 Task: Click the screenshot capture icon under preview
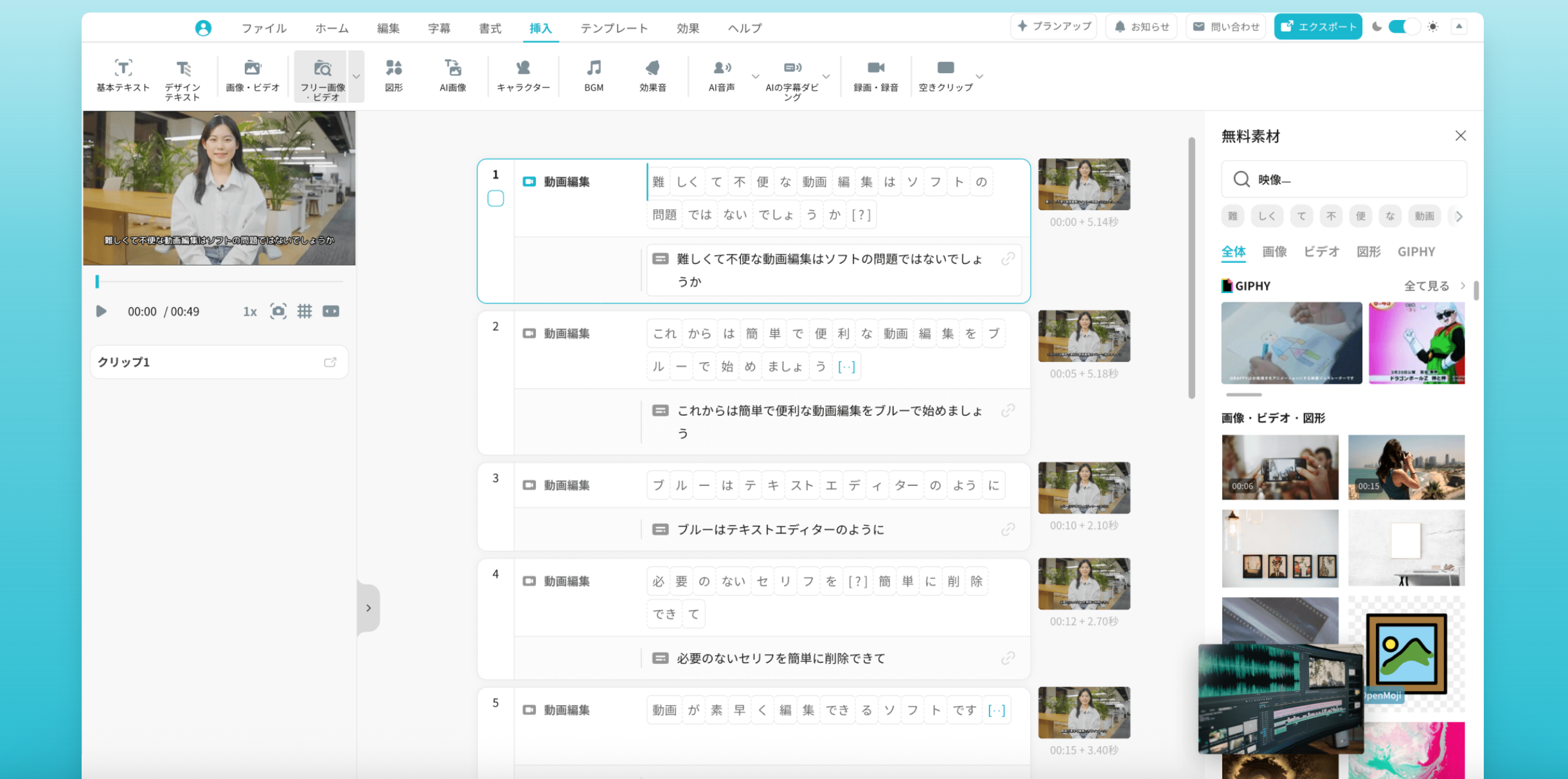(x=278, y=311)
